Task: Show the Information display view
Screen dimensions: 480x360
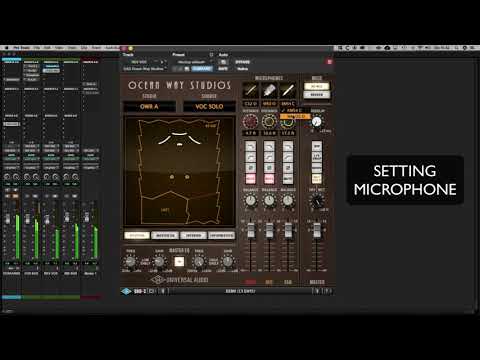Action: [222, 235]
